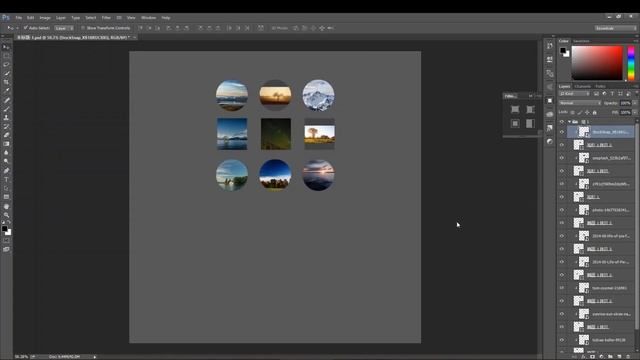Select the Horizontal Type tool
The width and height of the screenshot is (640, 360).
[6, 180]
